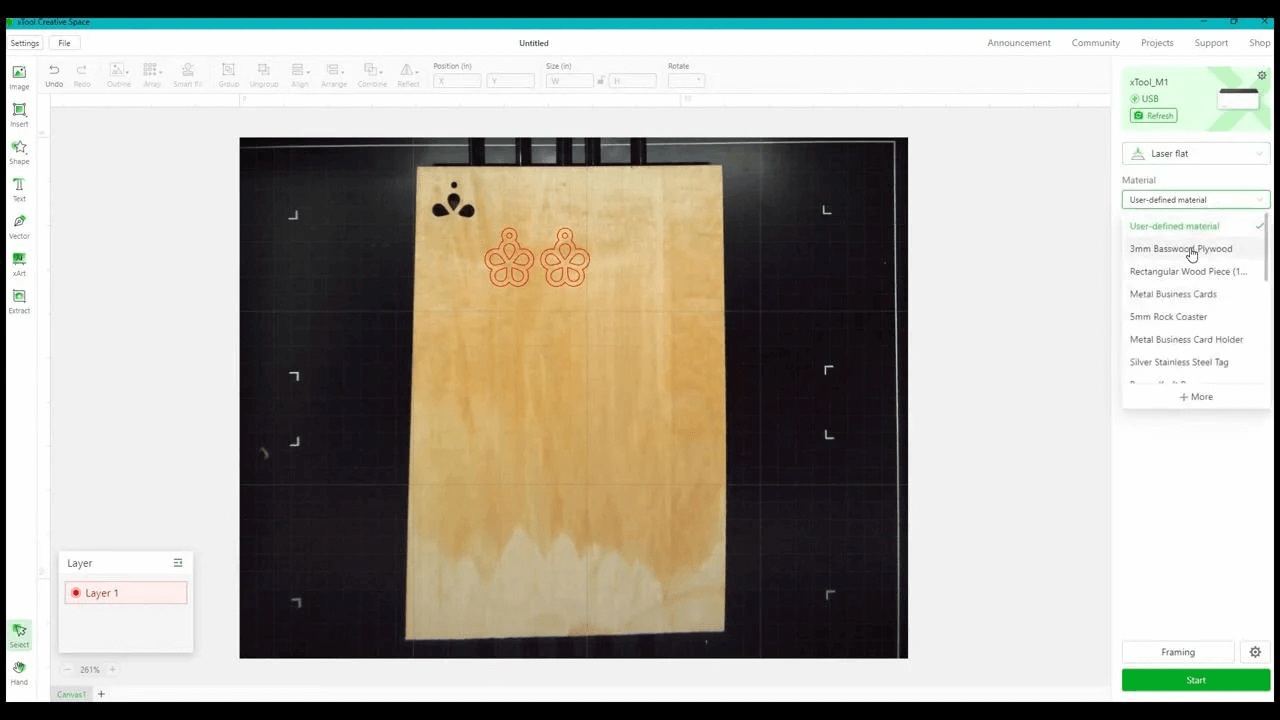The image size is (1280, 720).
Task: Switch to the Canvas1 tab
Action: 71,694
